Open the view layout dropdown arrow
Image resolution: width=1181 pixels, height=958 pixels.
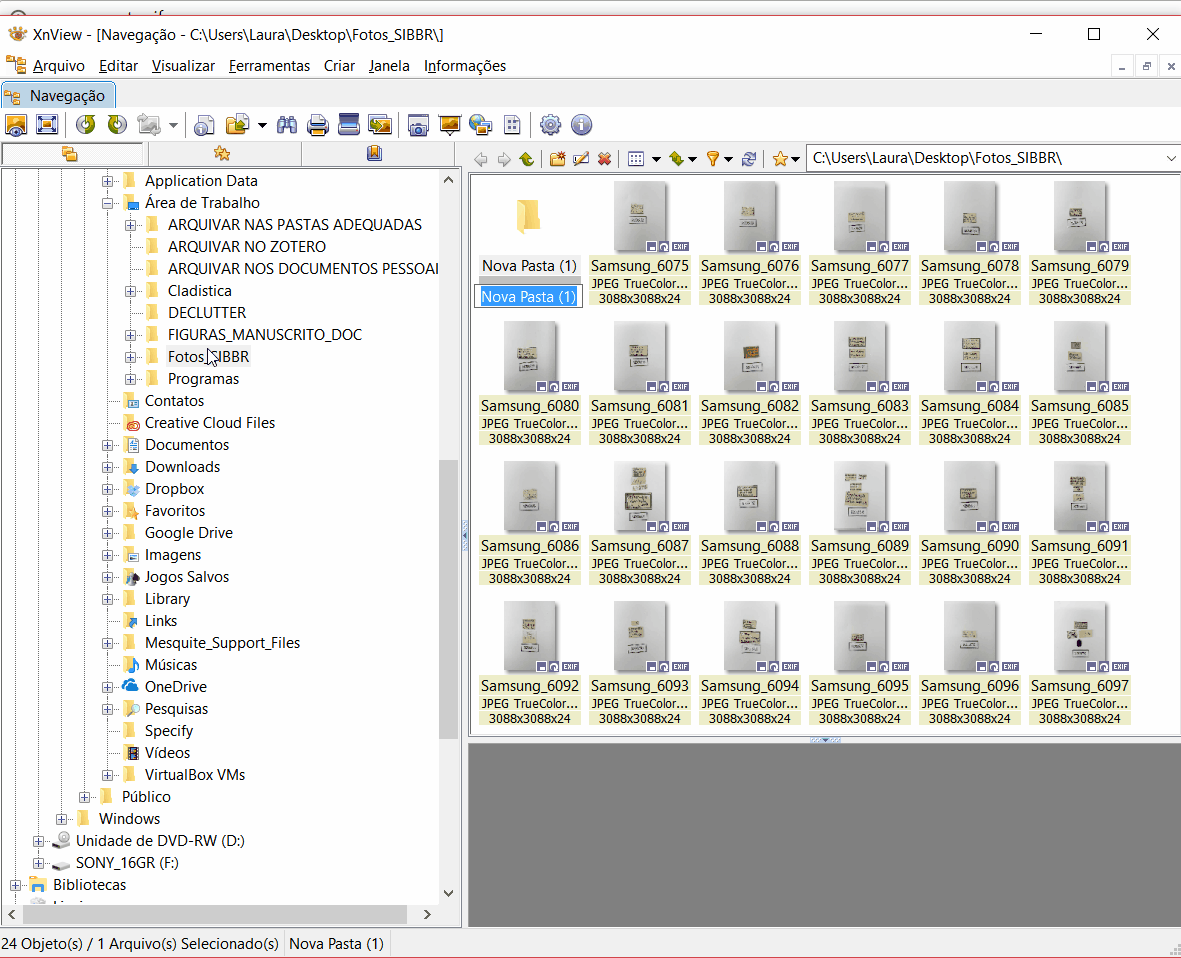tap(656, 159)
